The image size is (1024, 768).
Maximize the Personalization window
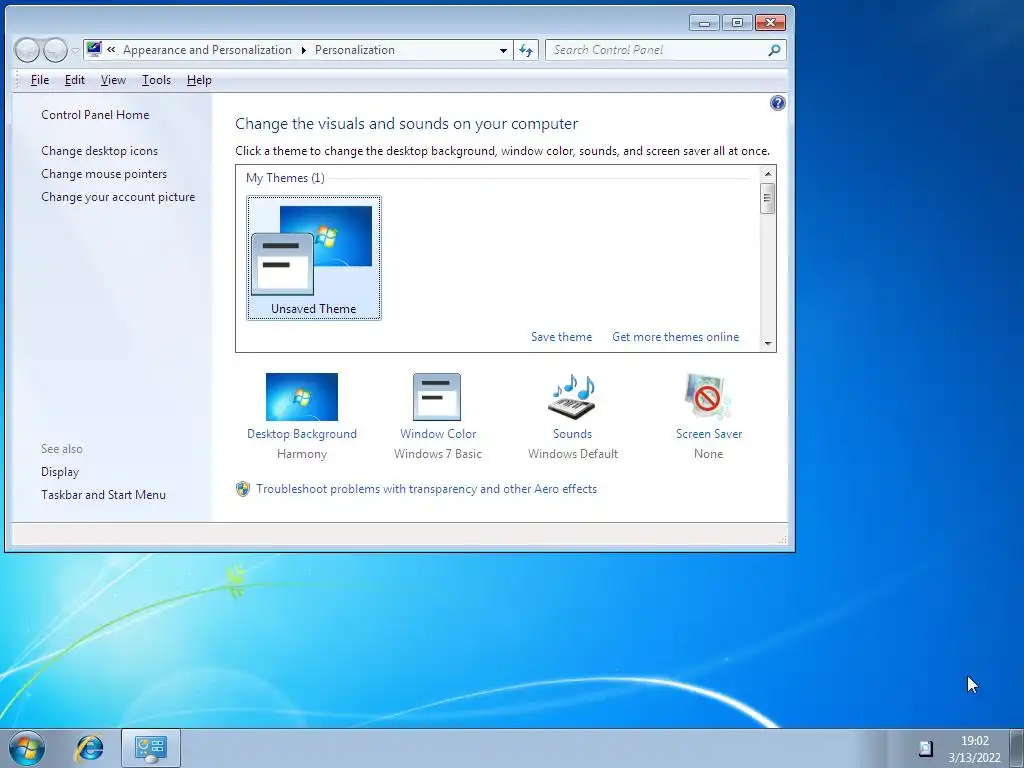point(737,23)
